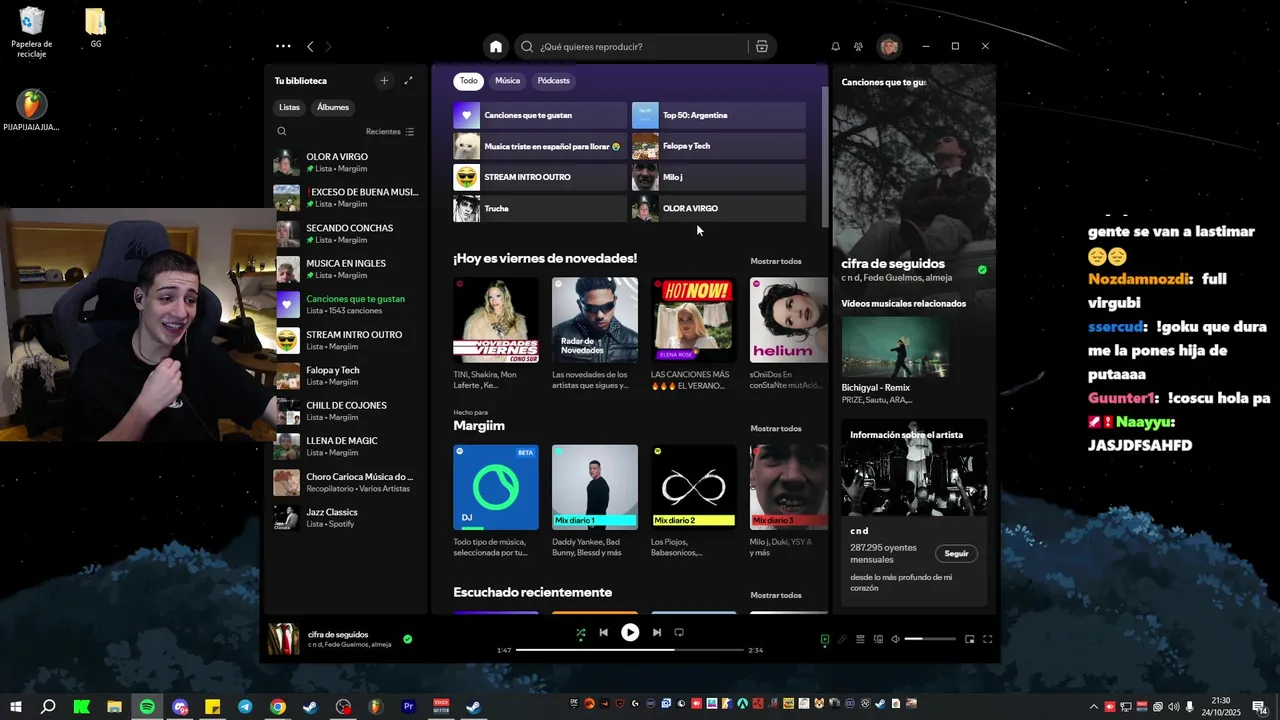Open the three-dots Spotify menu

click(x=284, y=46)
